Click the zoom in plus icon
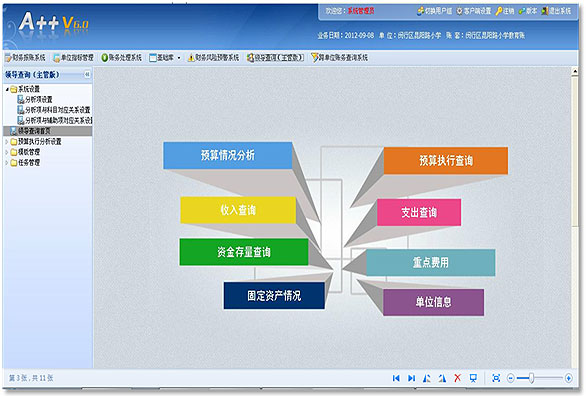The image size is (586, 396). [568, 378]
